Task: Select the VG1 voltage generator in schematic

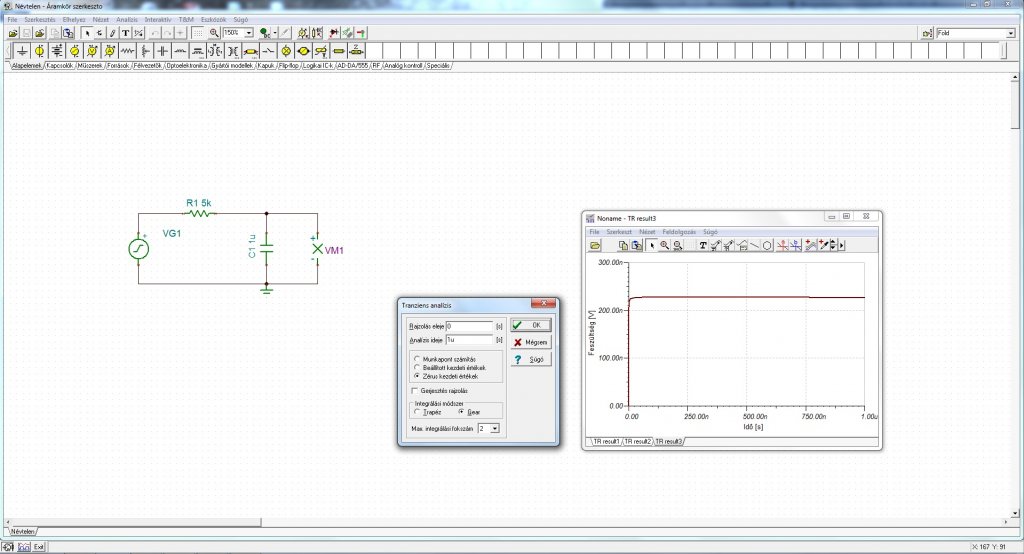Action: pyautogui.click(x=138, y=249)
